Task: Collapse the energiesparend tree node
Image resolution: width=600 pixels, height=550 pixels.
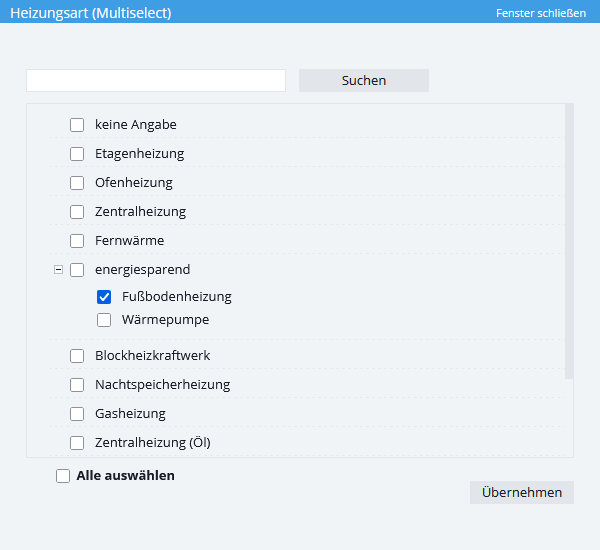Action: click(x=58, y=270)
